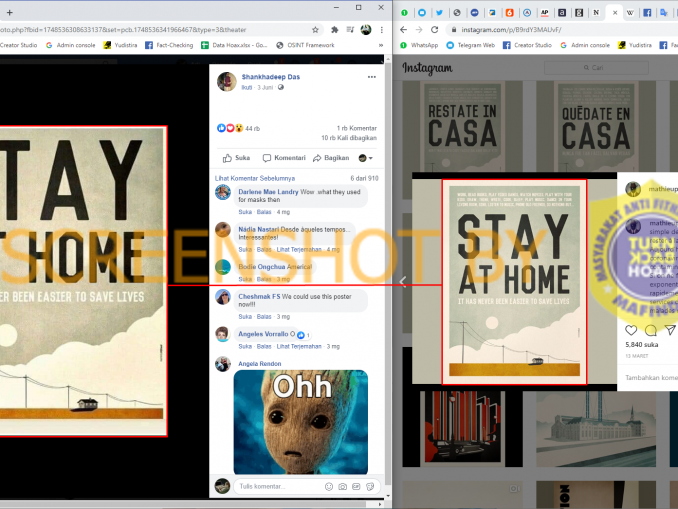This screenshot has width=678, height=509.
Task: Open Cheshmak FS profile
Action: [x=259, y=297]
